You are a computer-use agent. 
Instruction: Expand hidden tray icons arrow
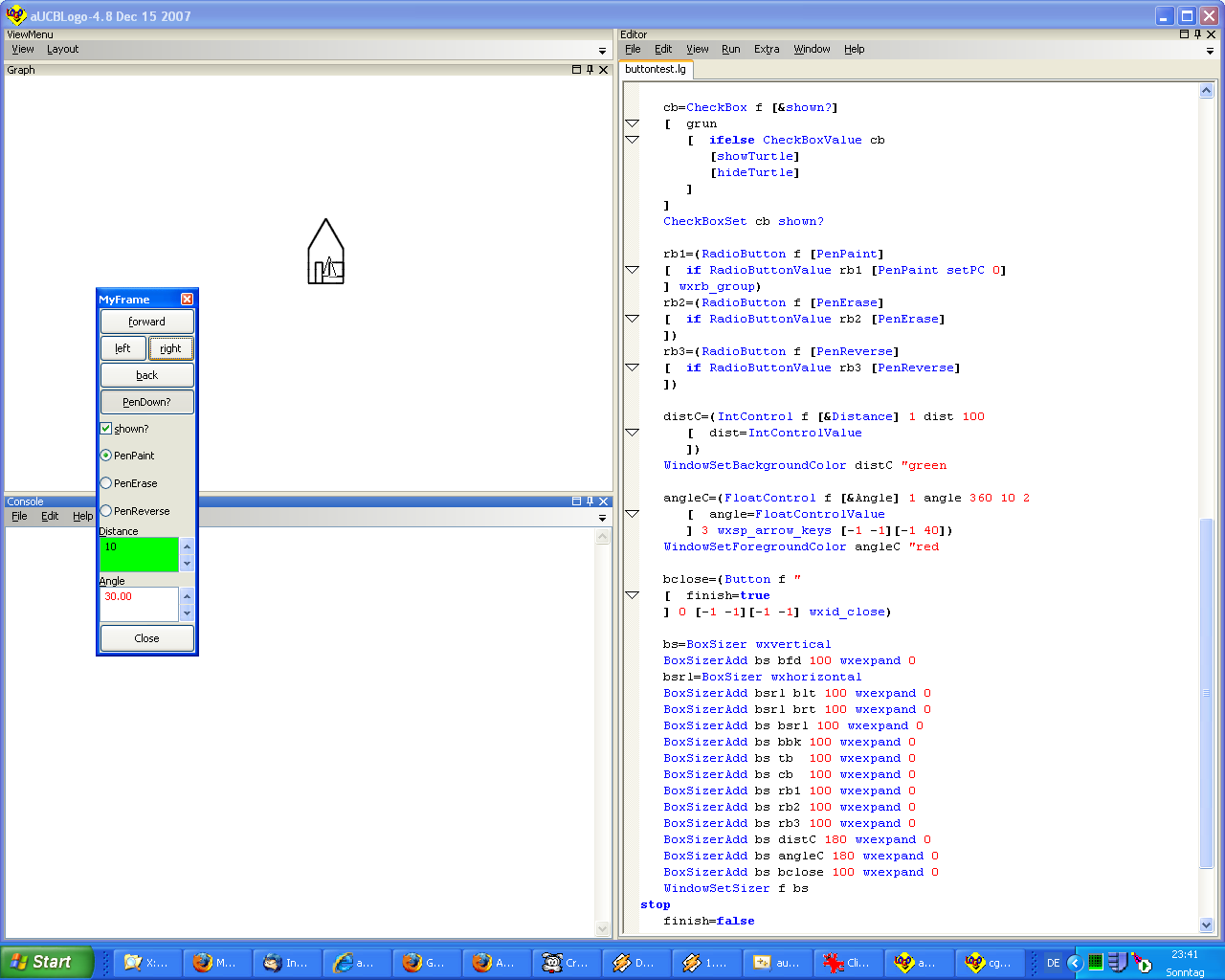tap(1075, 963)
